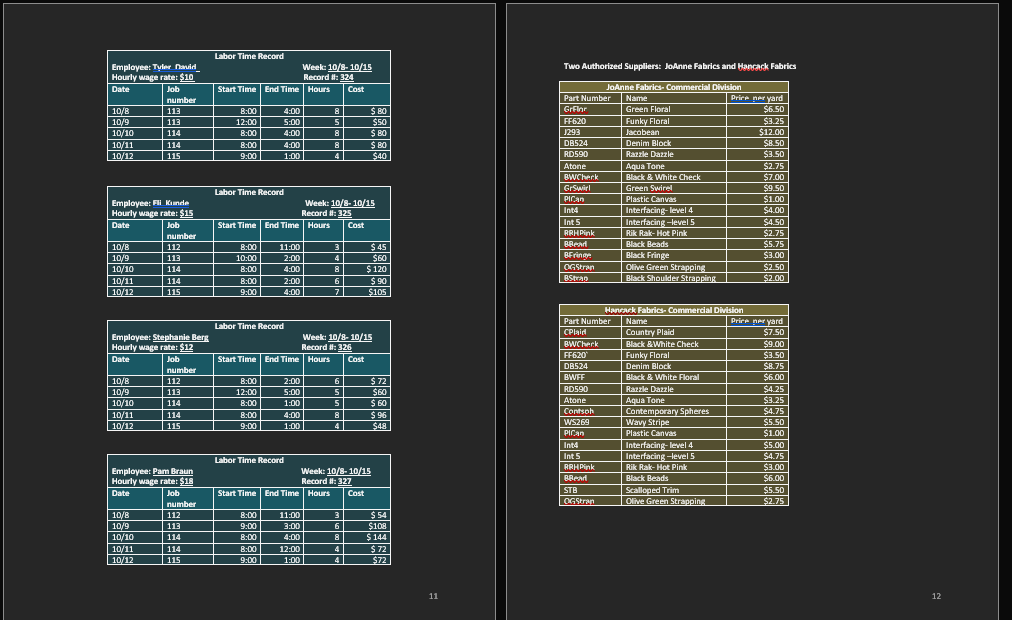Click the Country Plaid name cell
This screenshot has width=1012, height=620.
(649, 332)
